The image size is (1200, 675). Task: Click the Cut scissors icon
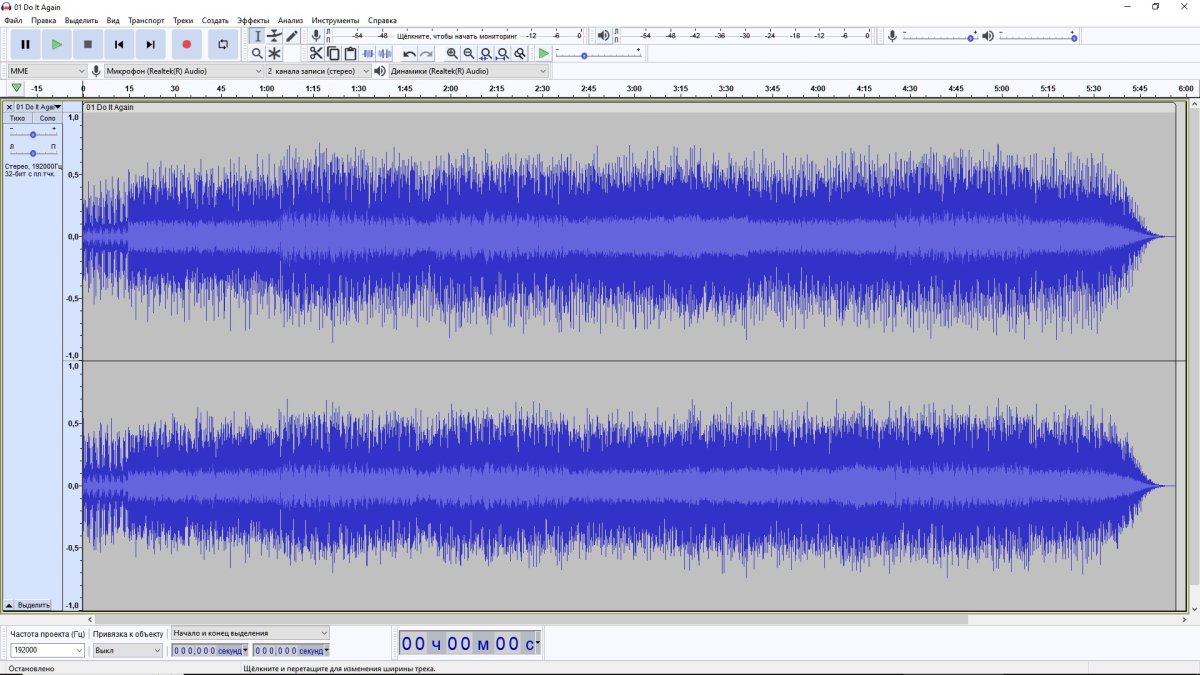tap(316, 53)
